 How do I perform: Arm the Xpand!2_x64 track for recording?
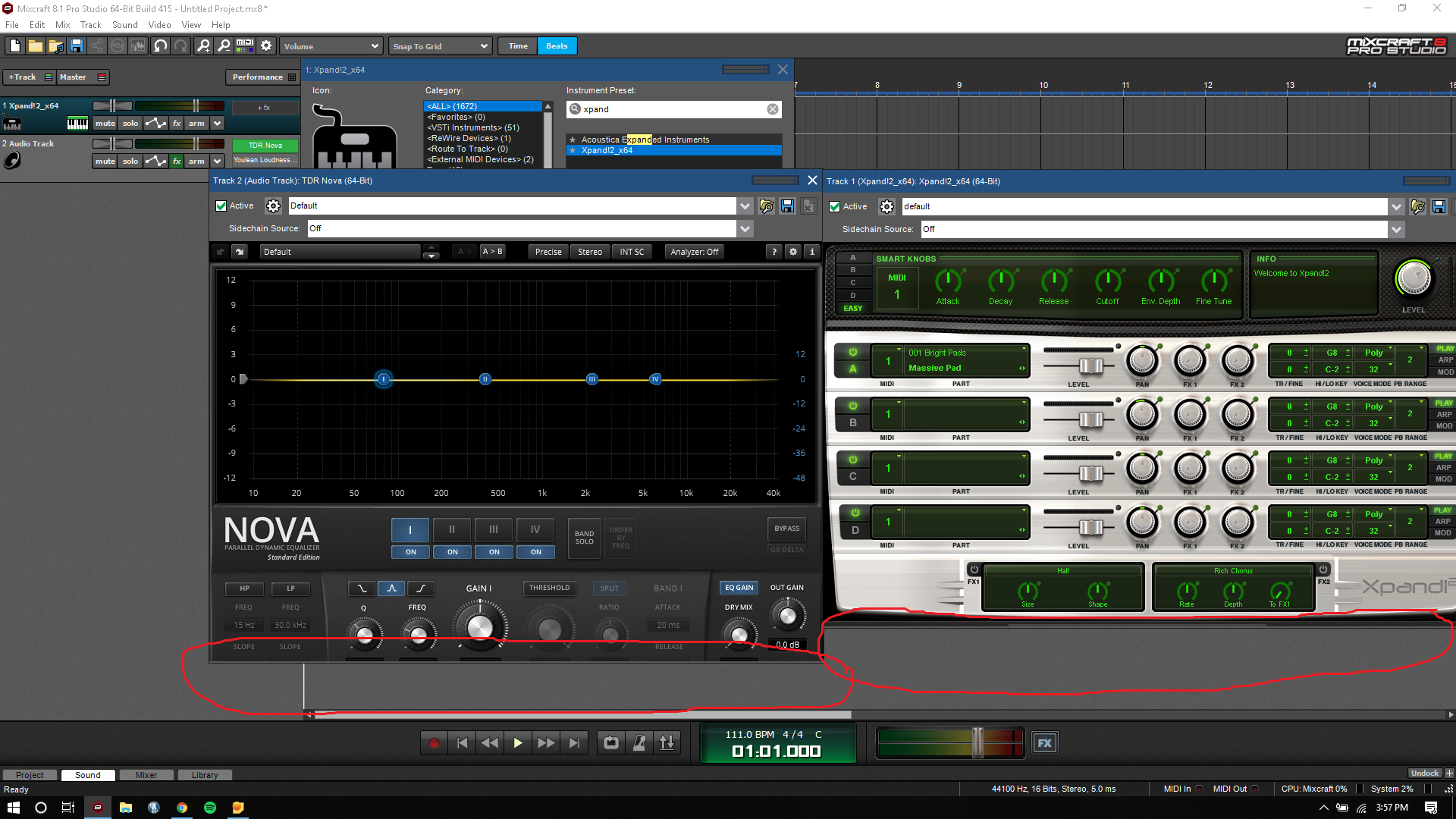point(196,124)
